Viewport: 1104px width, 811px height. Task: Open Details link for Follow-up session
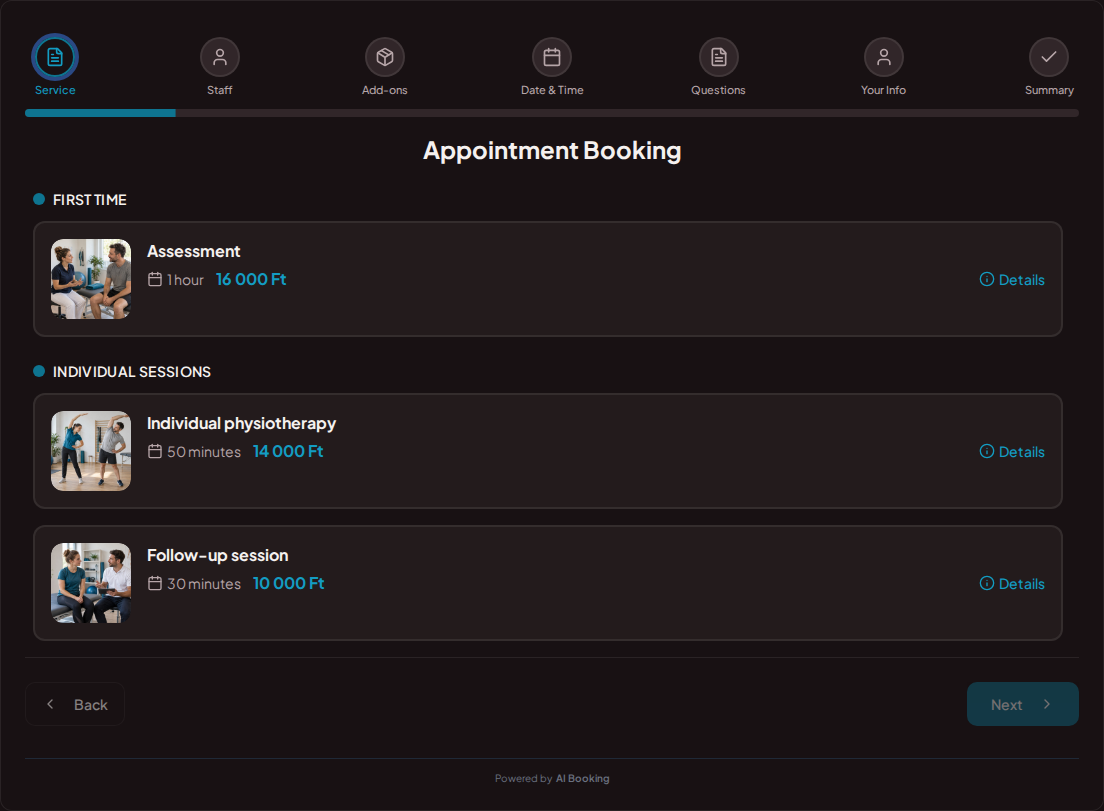[1022, 584]
